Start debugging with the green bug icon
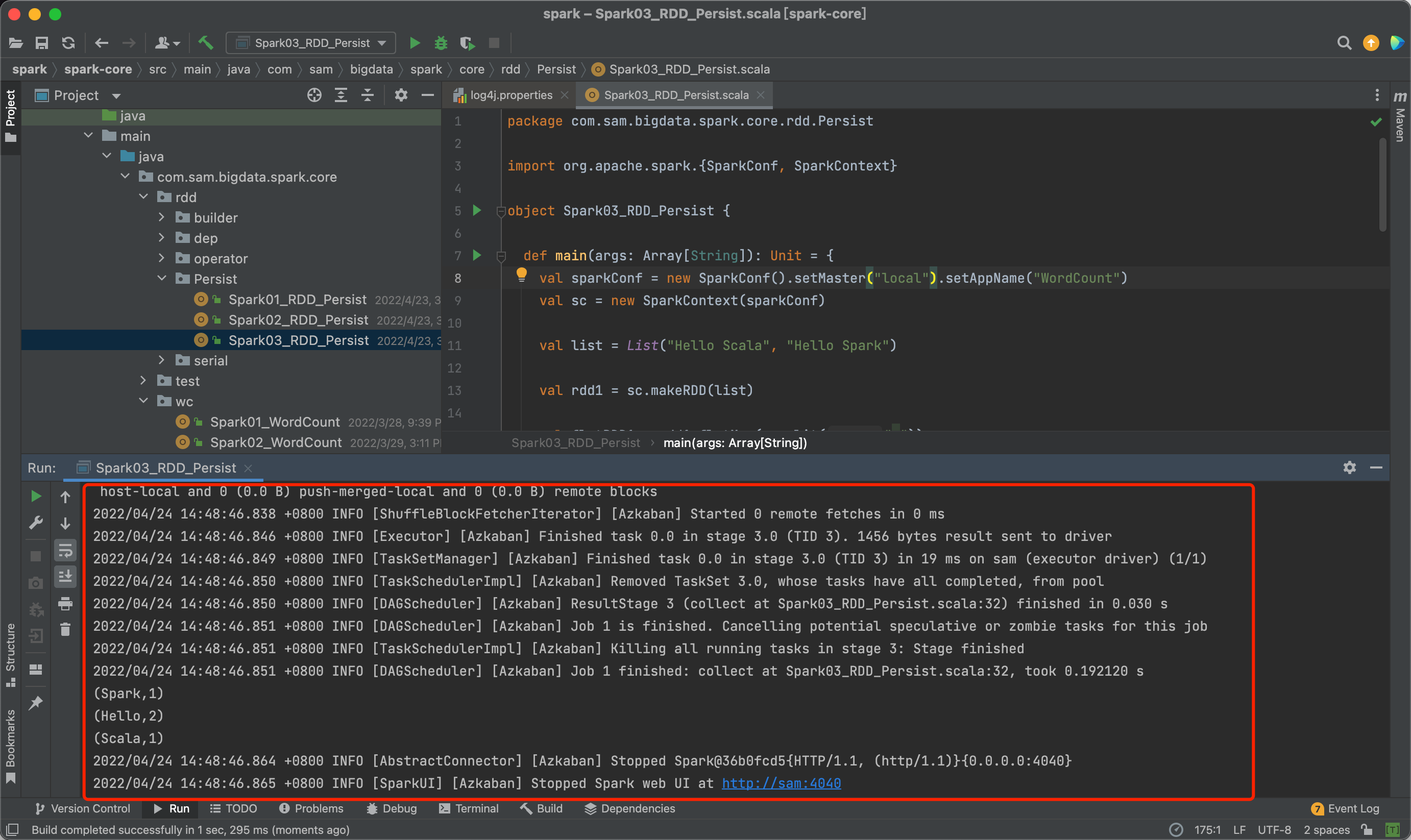This screenshot has width=1411, height=840. tap(441, 43)
